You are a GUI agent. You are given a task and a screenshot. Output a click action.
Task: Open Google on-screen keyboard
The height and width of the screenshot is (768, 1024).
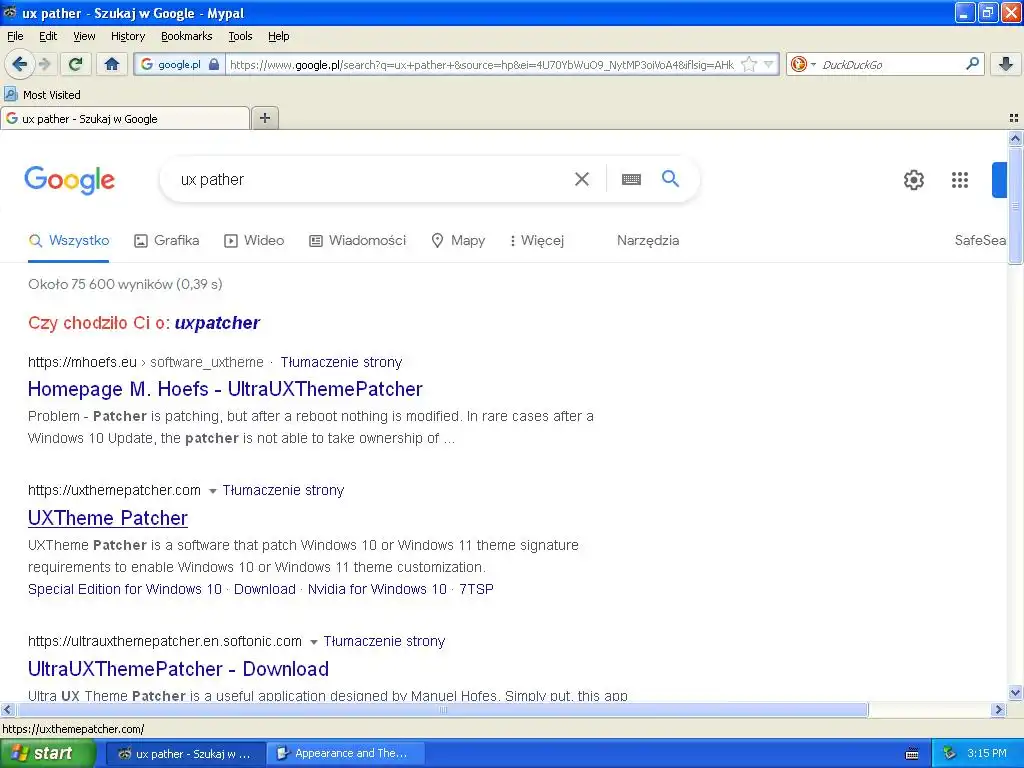tap(631, 179)
